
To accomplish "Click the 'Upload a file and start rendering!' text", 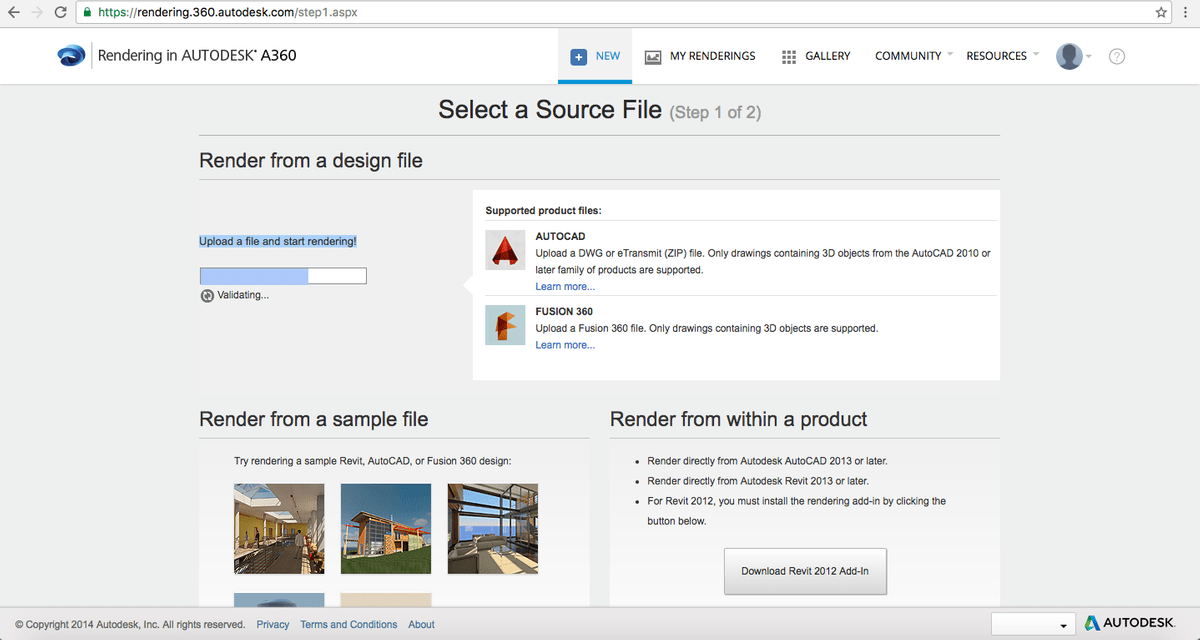I will [278, 241].
